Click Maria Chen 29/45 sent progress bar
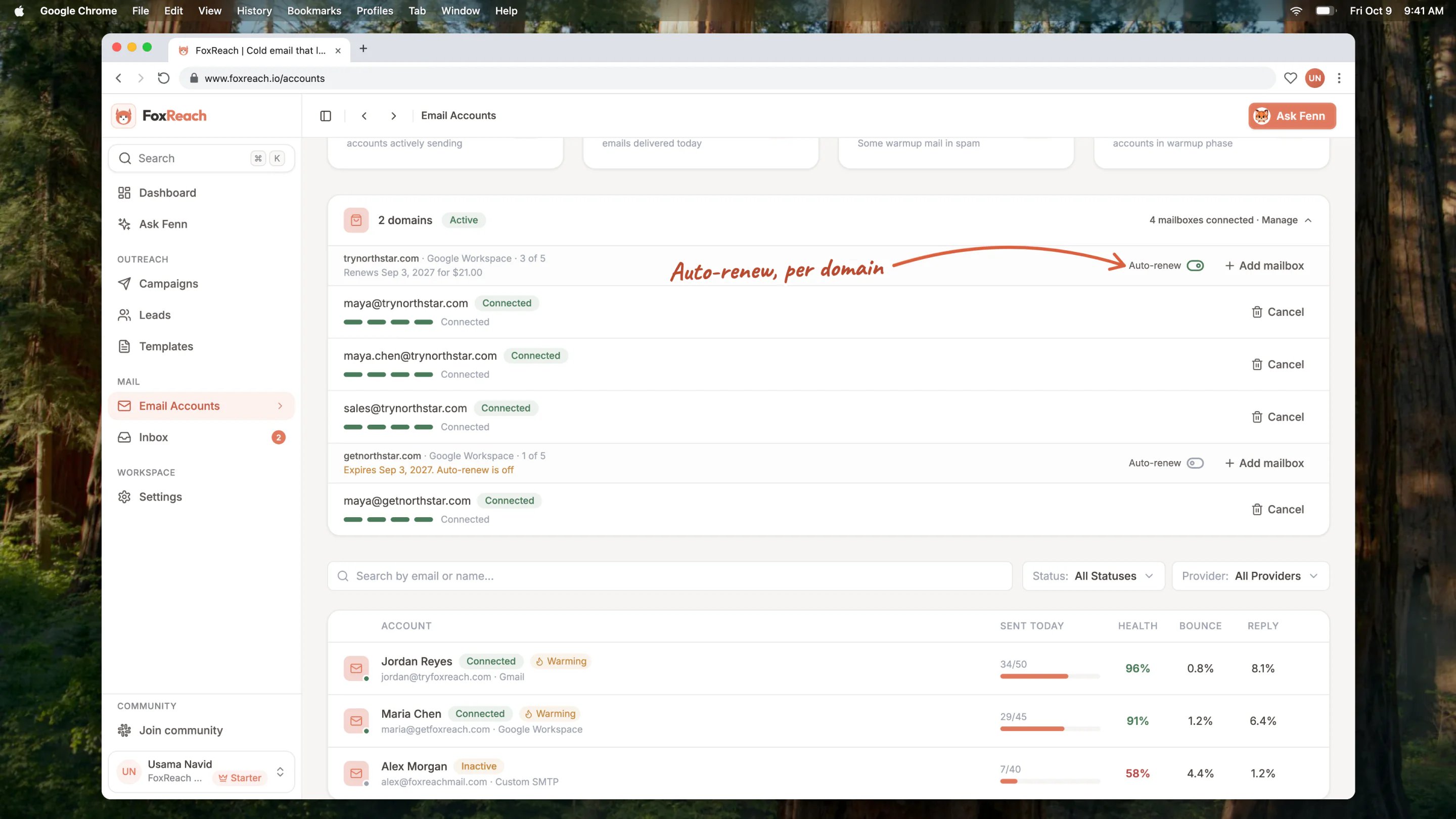The image size is (1456, 819). [1050, 729]
